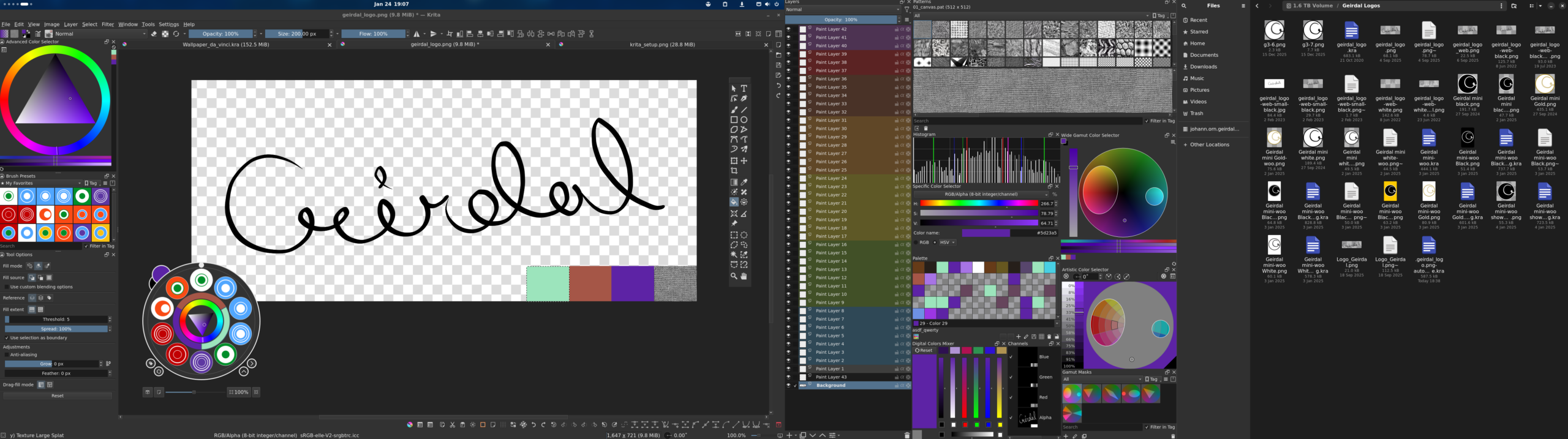The height and width of the screenshot is (439, 1568).
Task: Select the Text tool in the toolbox
Action: tap(744, 88)
